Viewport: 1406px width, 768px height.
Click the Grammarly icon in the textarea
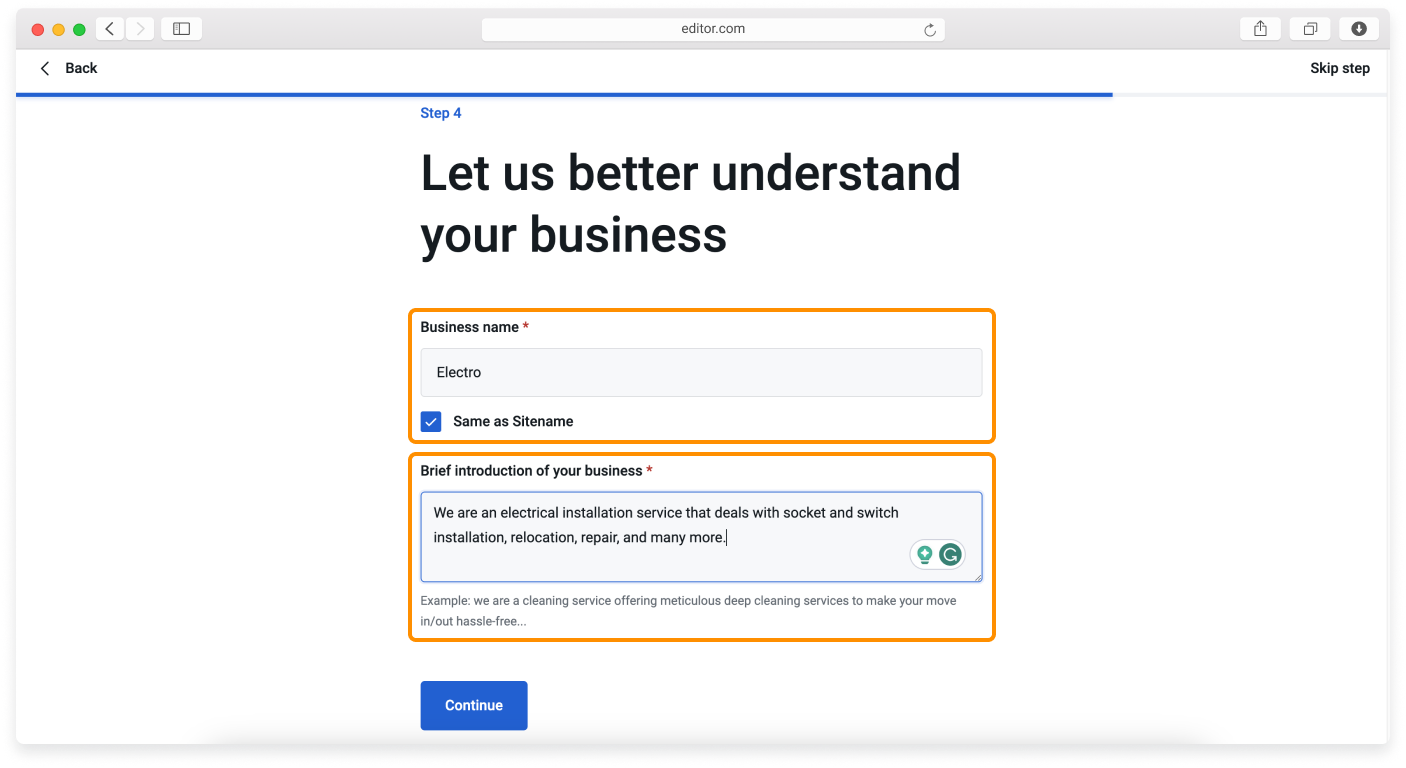click(950, 554)
